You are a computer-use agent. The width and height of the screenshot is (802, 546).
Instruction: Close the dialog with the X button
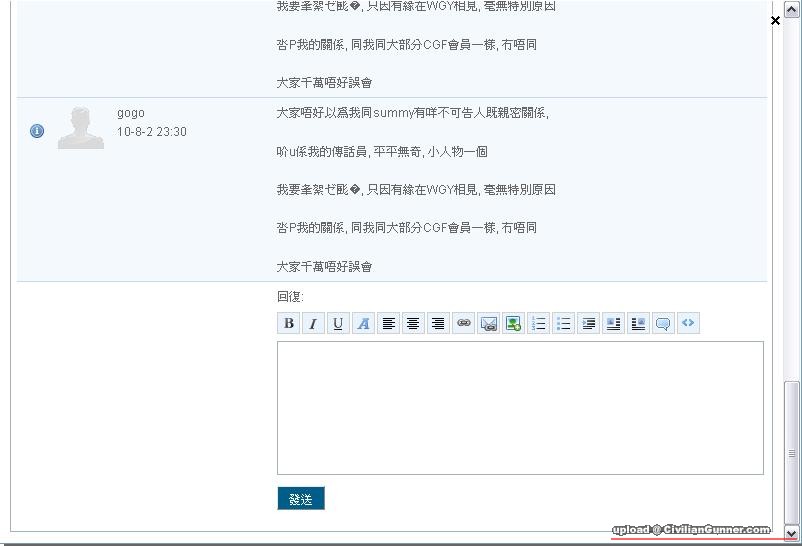tap(775, 20)
